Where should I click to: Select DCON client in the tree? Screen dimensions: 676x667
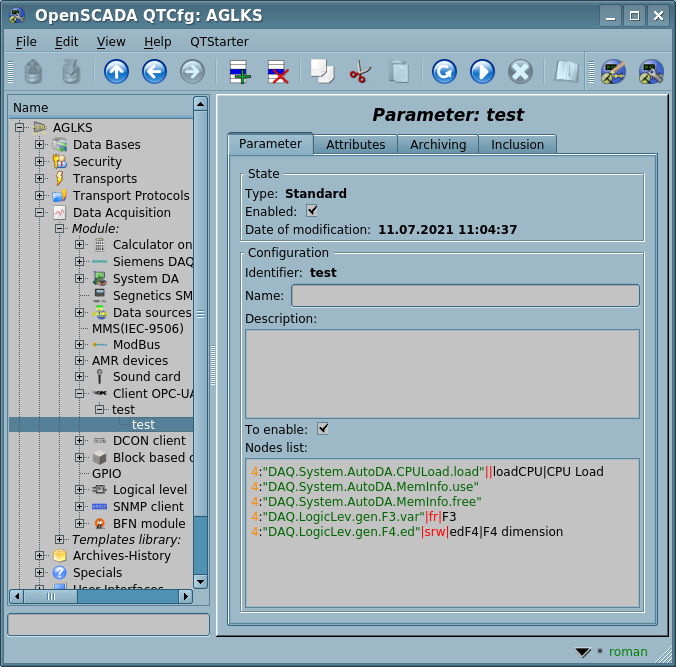tap(149, 440)
